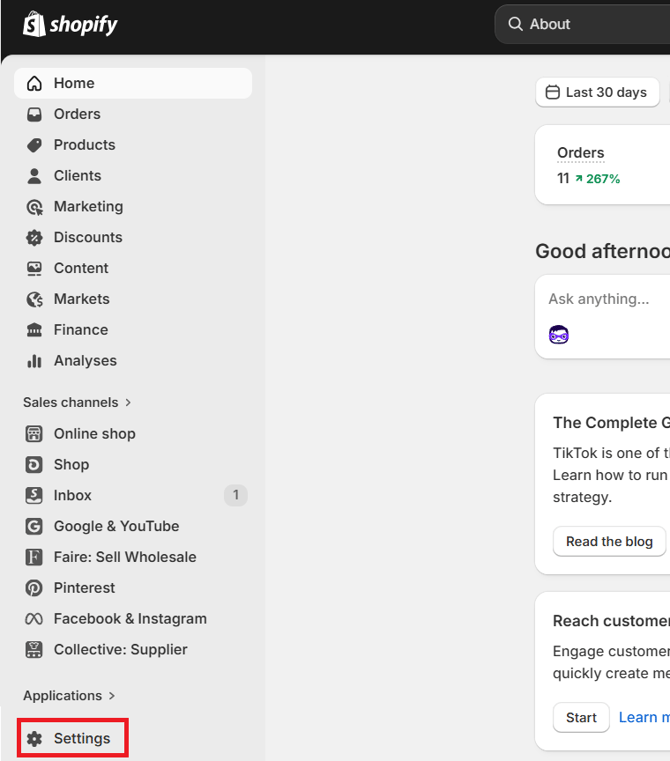Click the 11 orders count

(x=563, y=179)
